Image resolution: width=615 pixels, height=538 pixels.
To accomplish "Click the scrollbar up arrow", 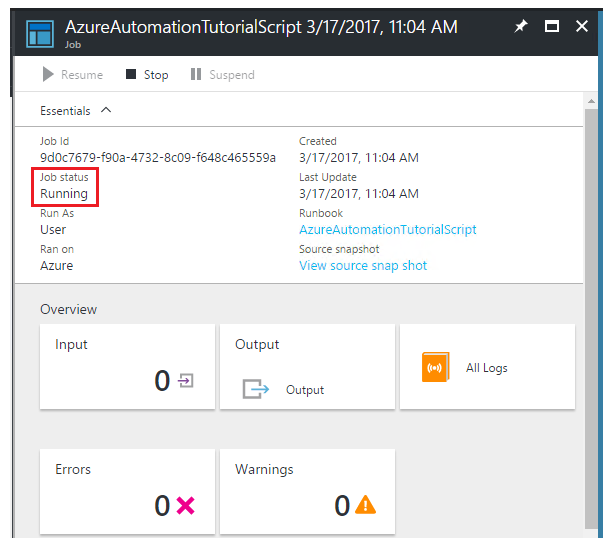I will (591, 102).
